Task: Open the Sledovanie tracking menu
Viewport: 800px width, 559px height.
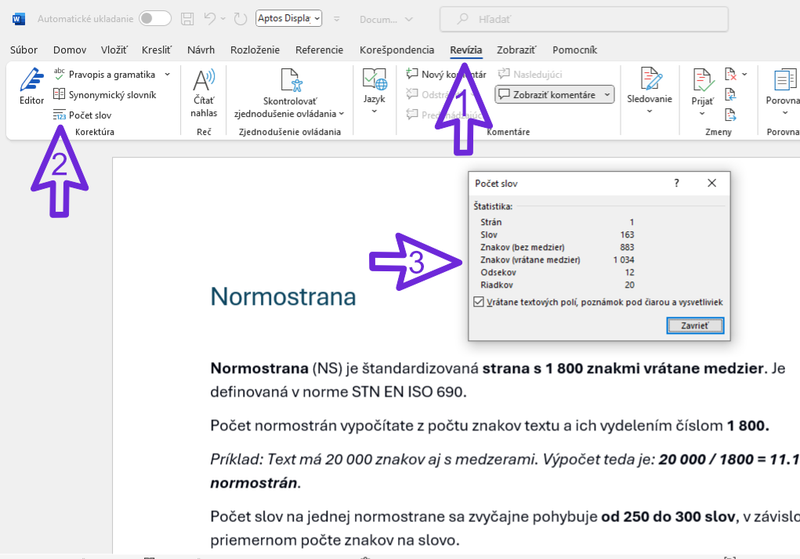Action: click(x=649, y=92)
